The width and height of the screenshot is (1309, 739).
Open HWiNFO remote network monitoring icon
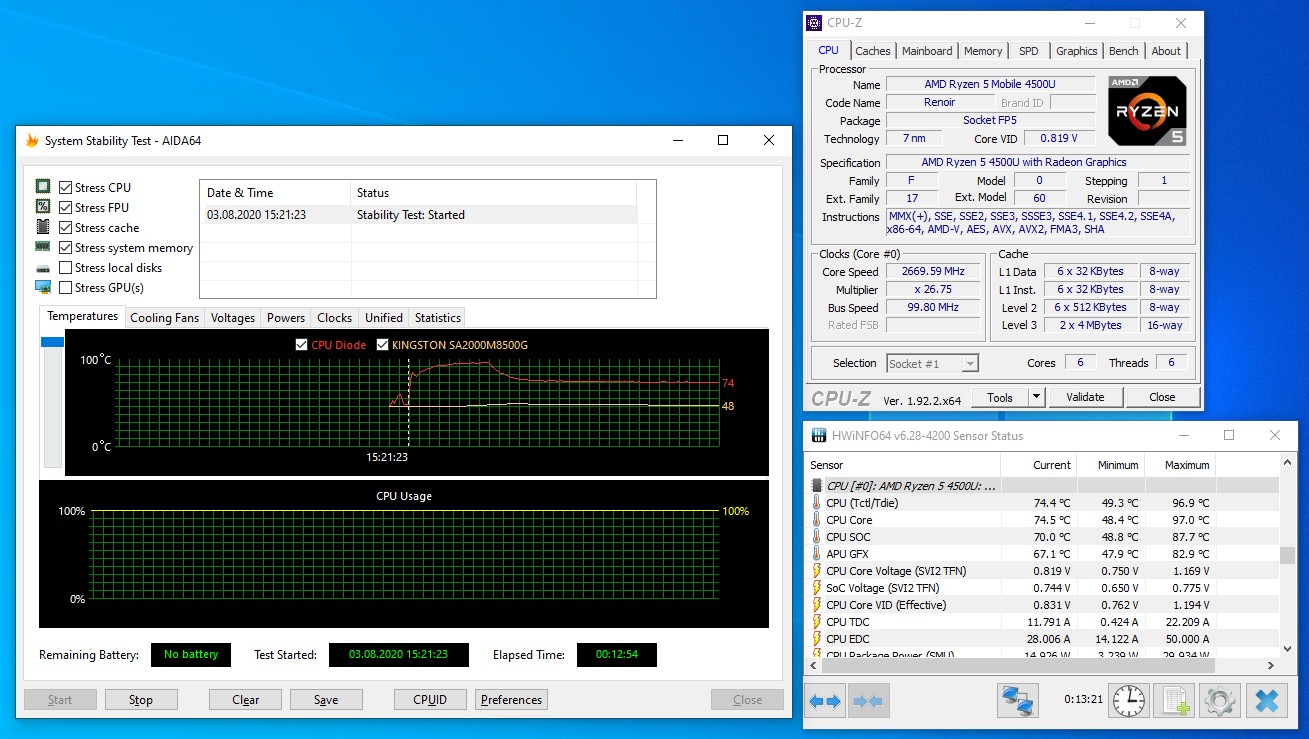pyautogui.click(x=1018, y=701)
